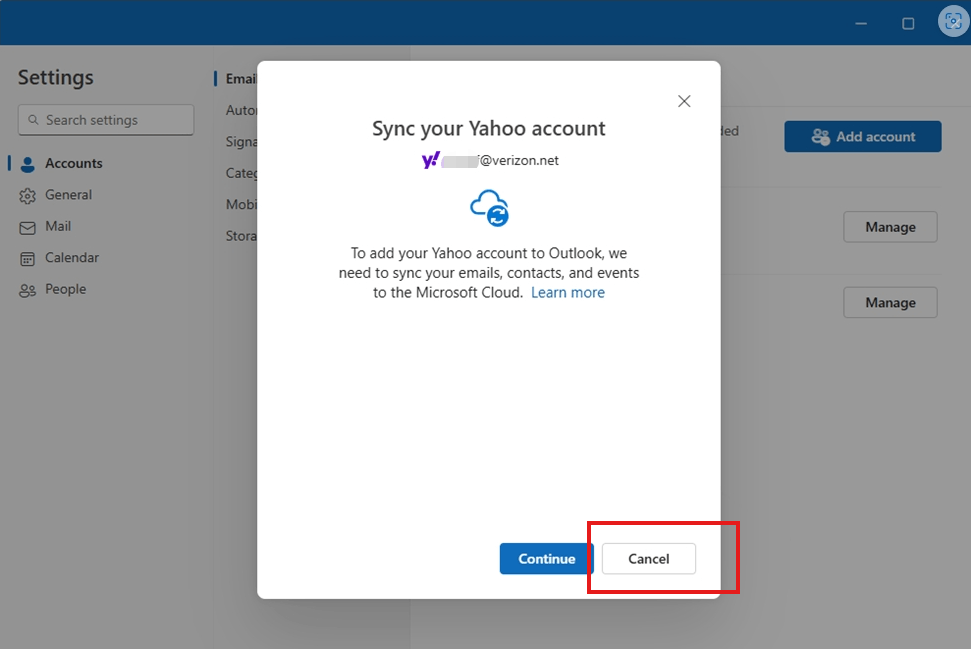Open Calendar settings icon
The height and width of the screenshot is (649, 971).
point(28,257)
